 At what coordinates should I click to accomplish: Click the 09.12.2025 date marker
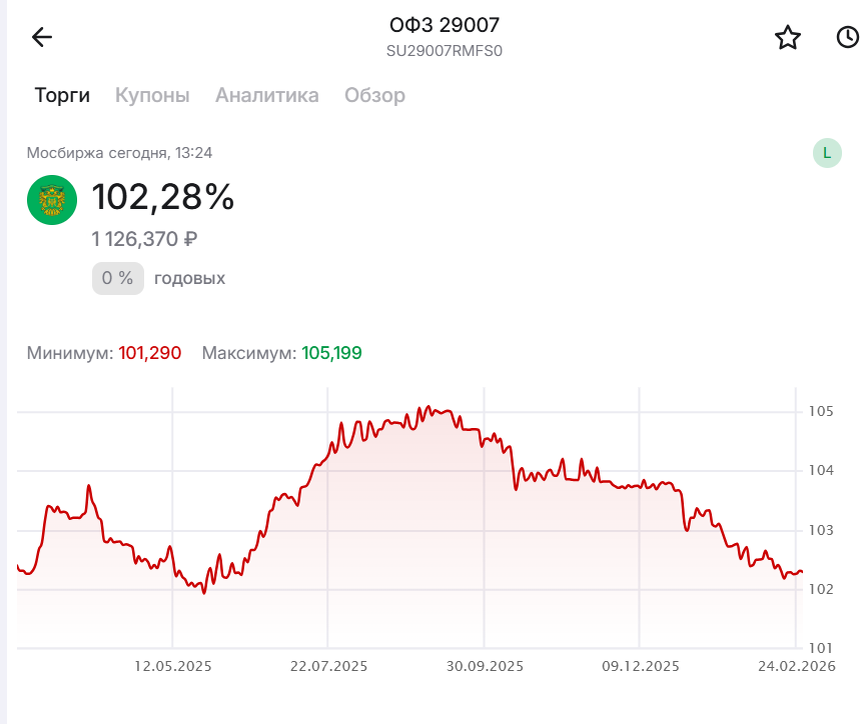coord(641,666)
